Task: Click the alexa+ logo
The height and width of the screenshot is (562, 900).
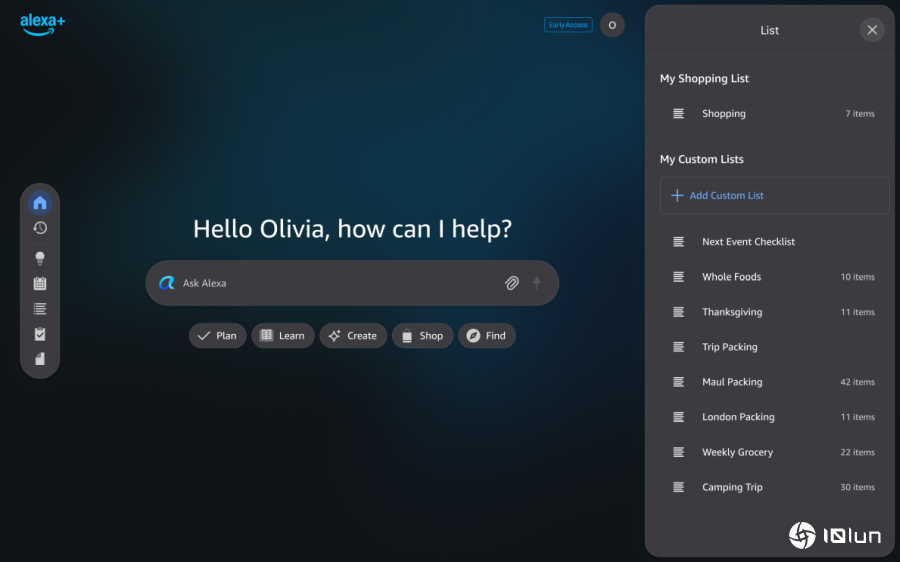Action: [42, 24]
